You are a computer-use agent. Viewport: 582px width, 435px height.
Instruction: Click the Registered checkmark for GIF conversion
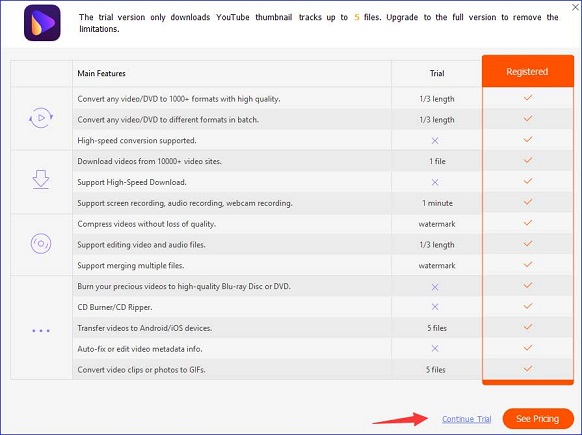tap(527, 369)
